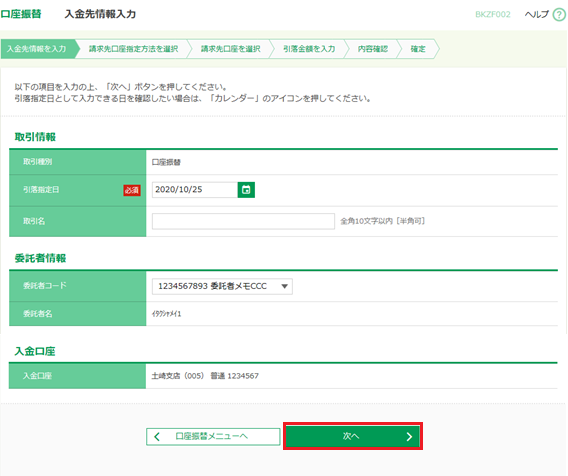Select the 1234567893 委託者メモCCC combo box
The height and width of the screenshot is (476, 568).
click(222, 286)
